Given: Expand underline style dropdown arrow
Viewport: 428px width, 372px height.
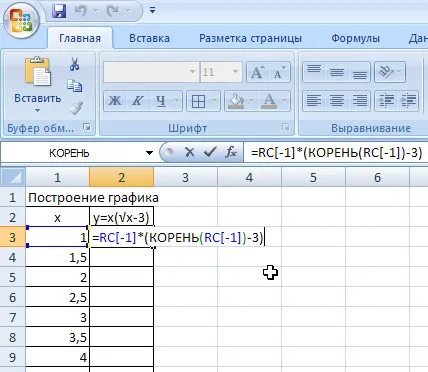Looking at the screenshot, I should point(177,101).
